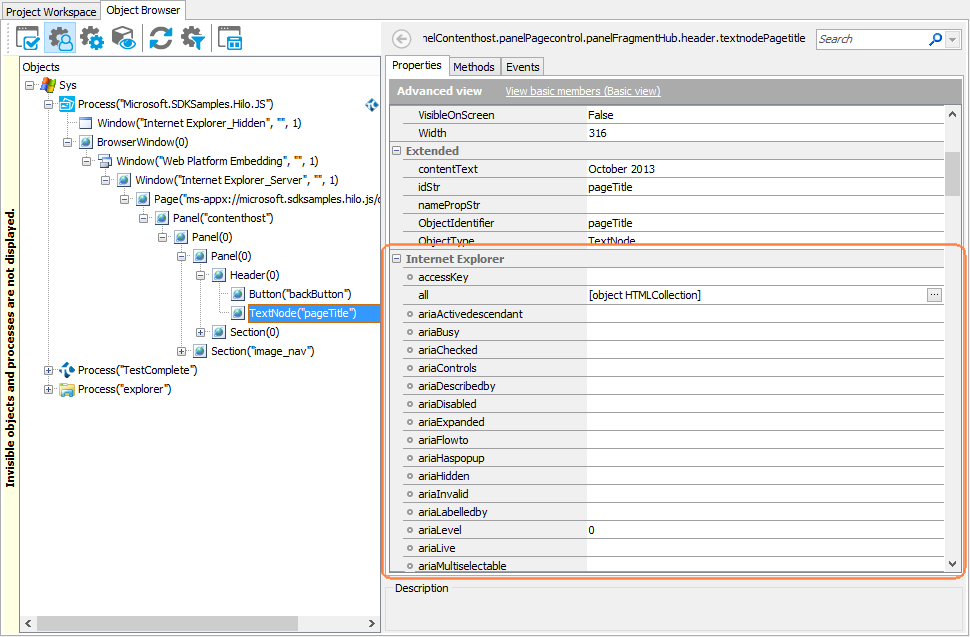Viewport: 970px width, 637px height.
Task: Click the search magnifier icon
Action: pos(937,38)
